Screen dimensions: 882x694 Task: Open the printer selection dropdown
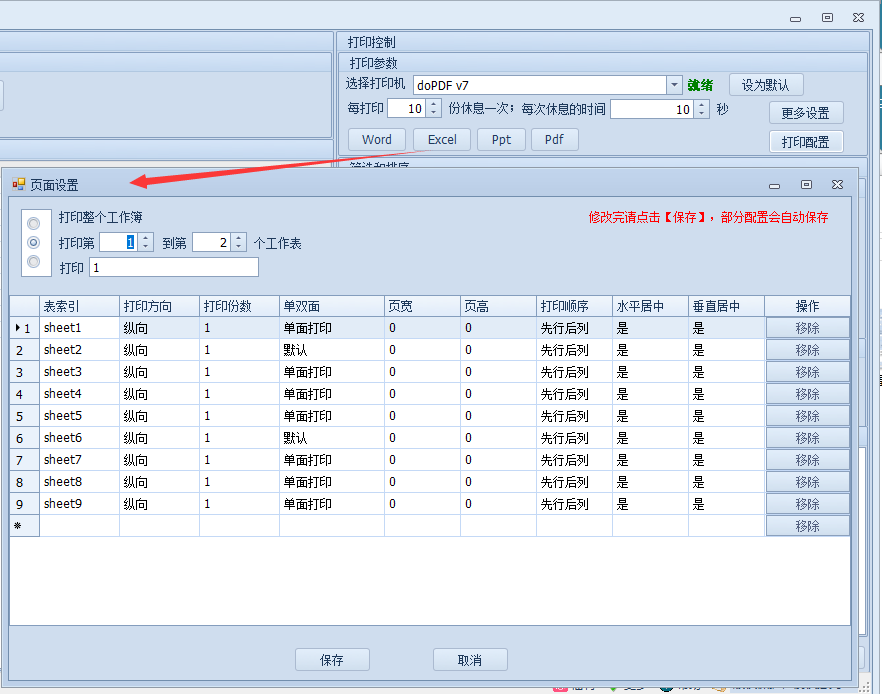point(674,85)
